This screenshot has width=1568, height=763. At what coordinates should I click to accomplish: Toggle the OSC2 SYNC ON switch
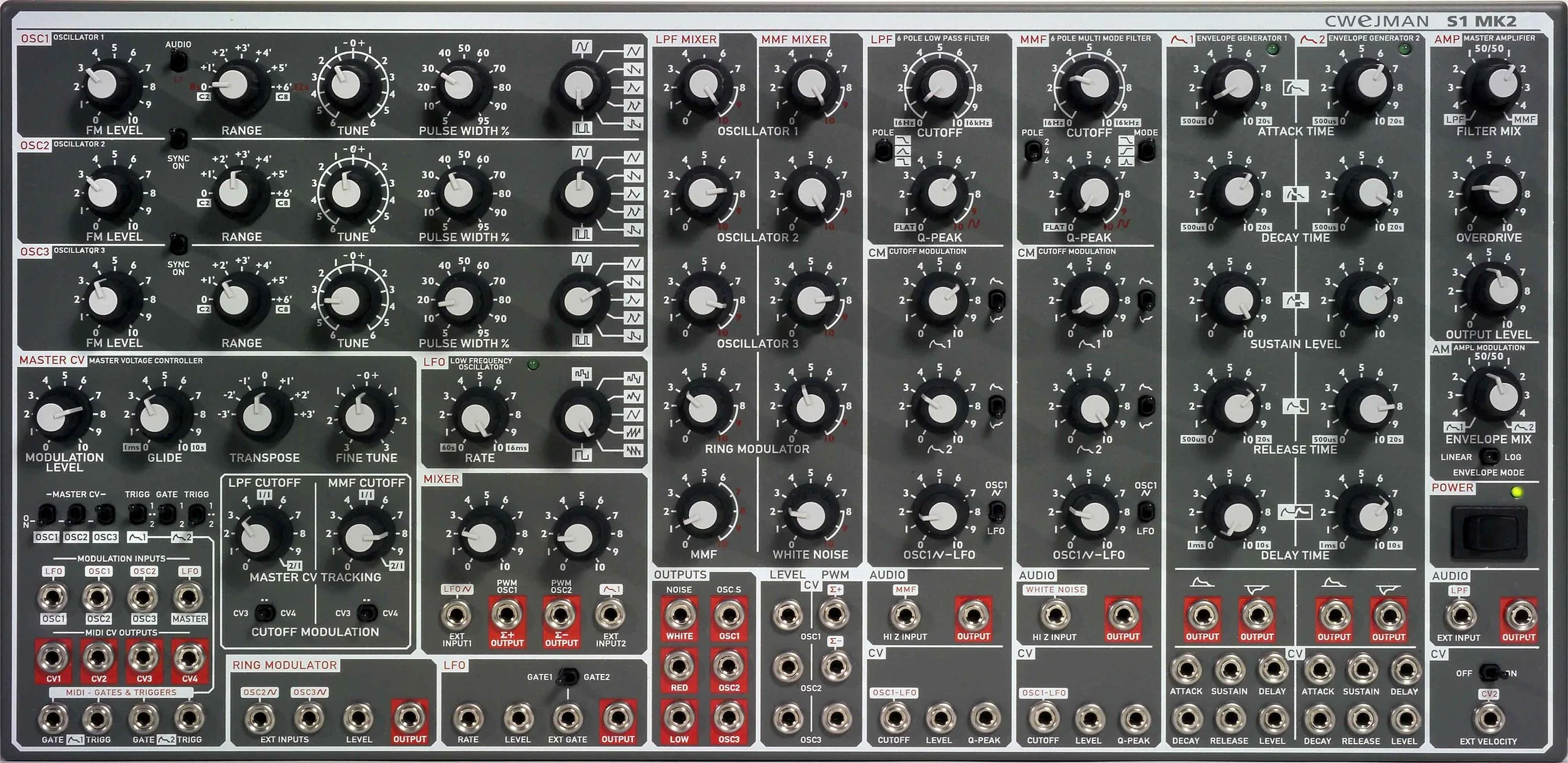pos(179,138)
